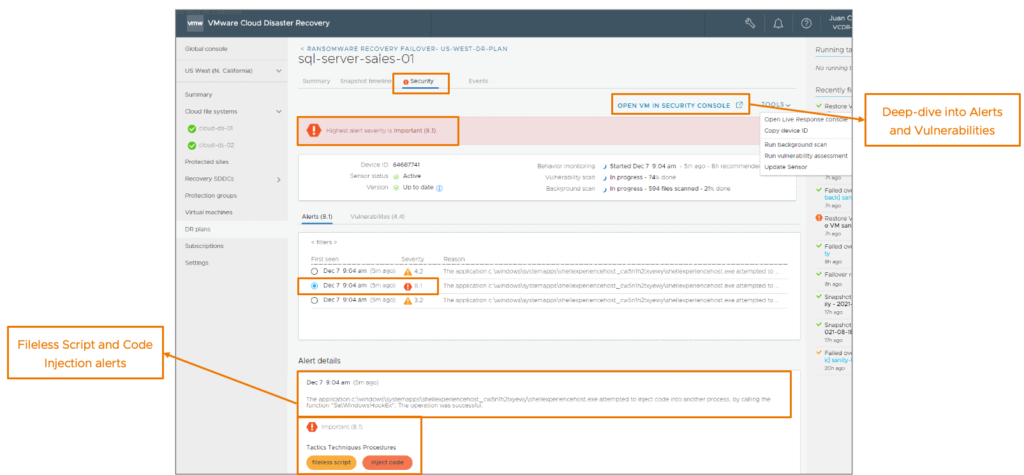This screenshot has width=1024, height=475.
Task: Click the Severity column header
Action: 413,259
